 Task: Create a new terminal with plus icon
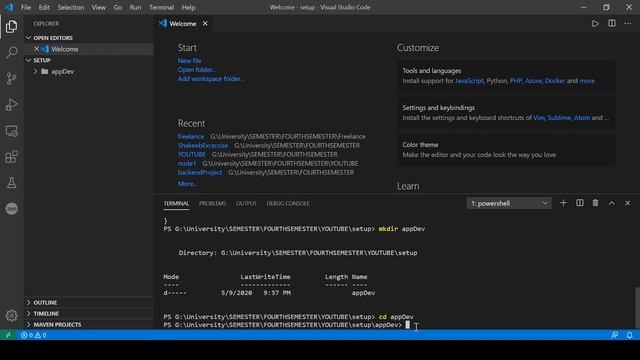(563, 203)
